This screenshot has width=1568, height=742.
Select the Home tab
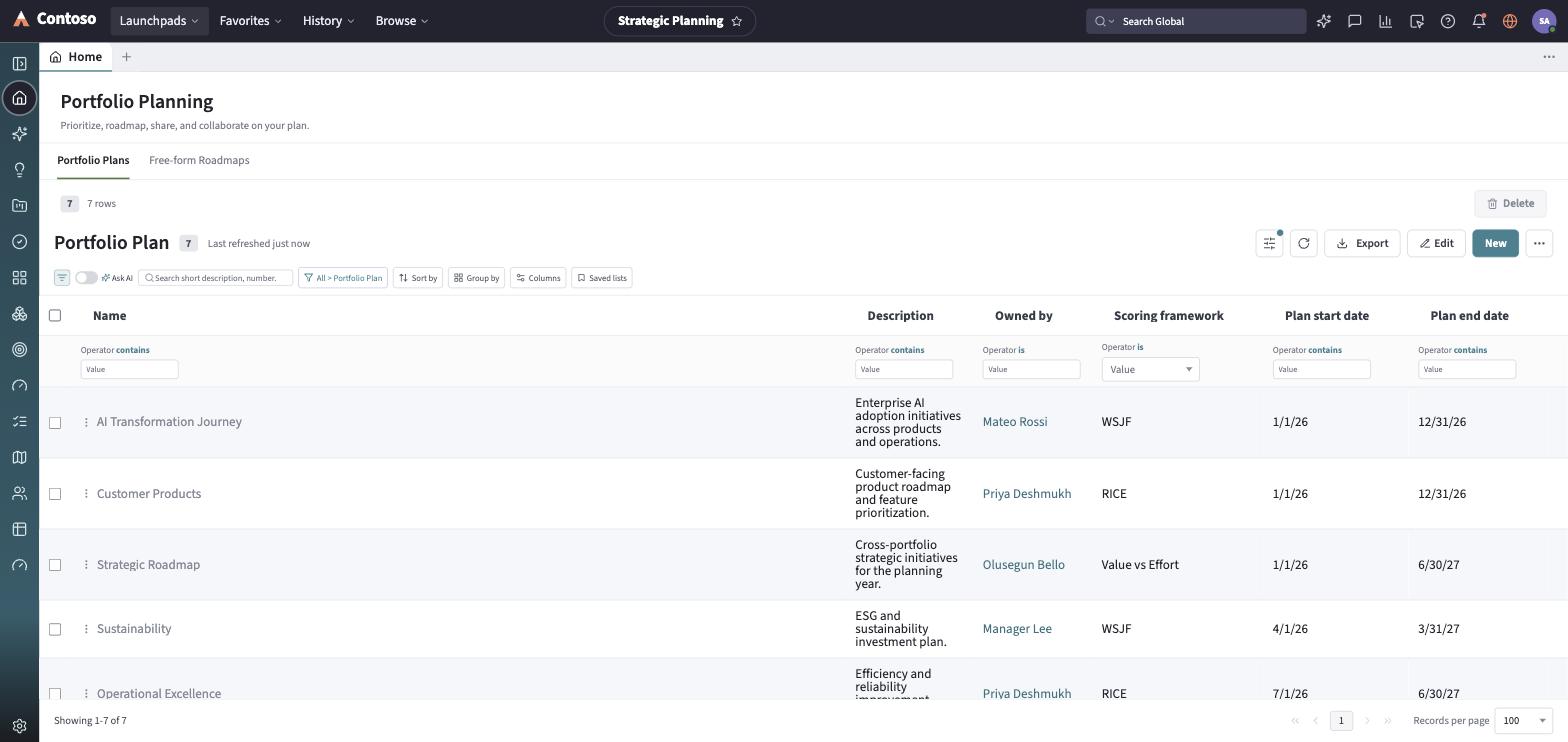coord(76,57)
